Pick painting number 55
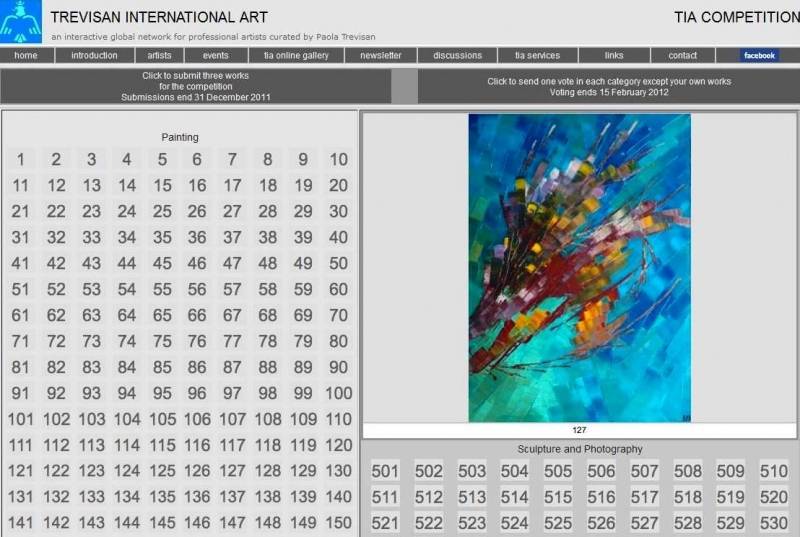 click(162, 289)
